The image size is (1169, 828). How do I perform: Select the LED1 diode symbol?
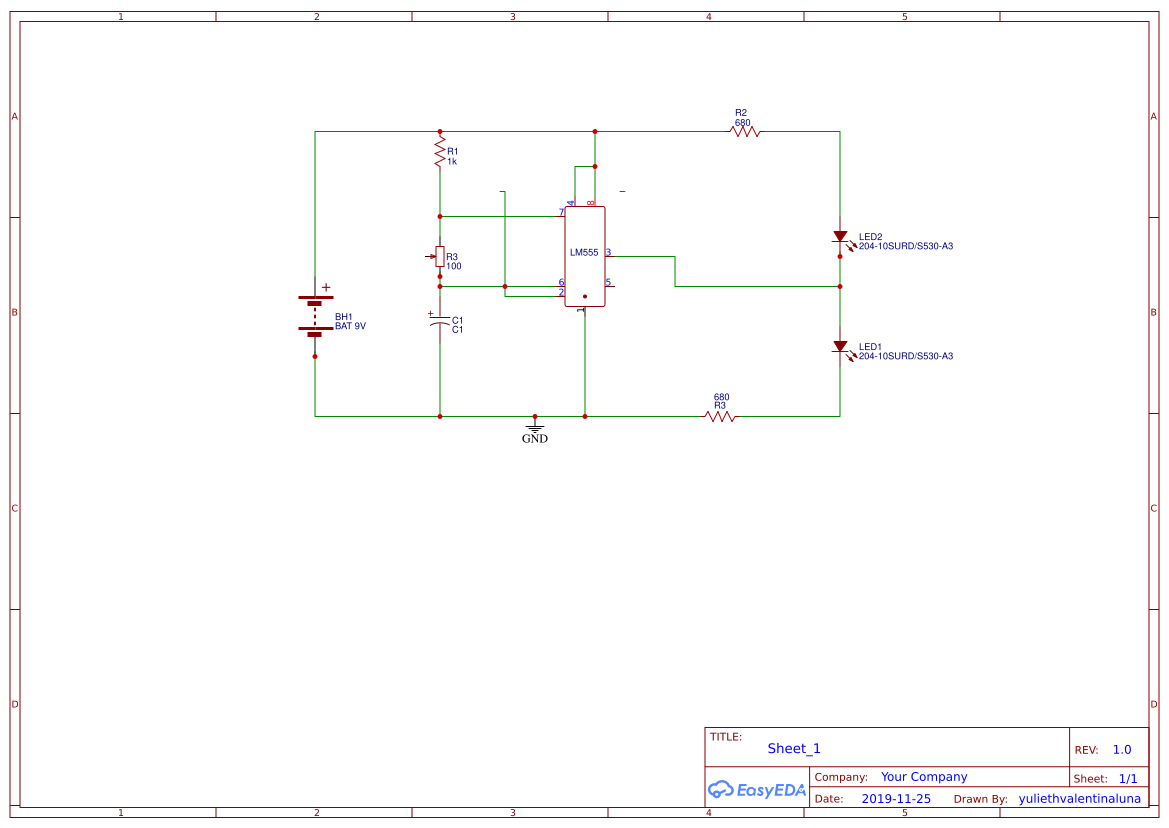841,348
